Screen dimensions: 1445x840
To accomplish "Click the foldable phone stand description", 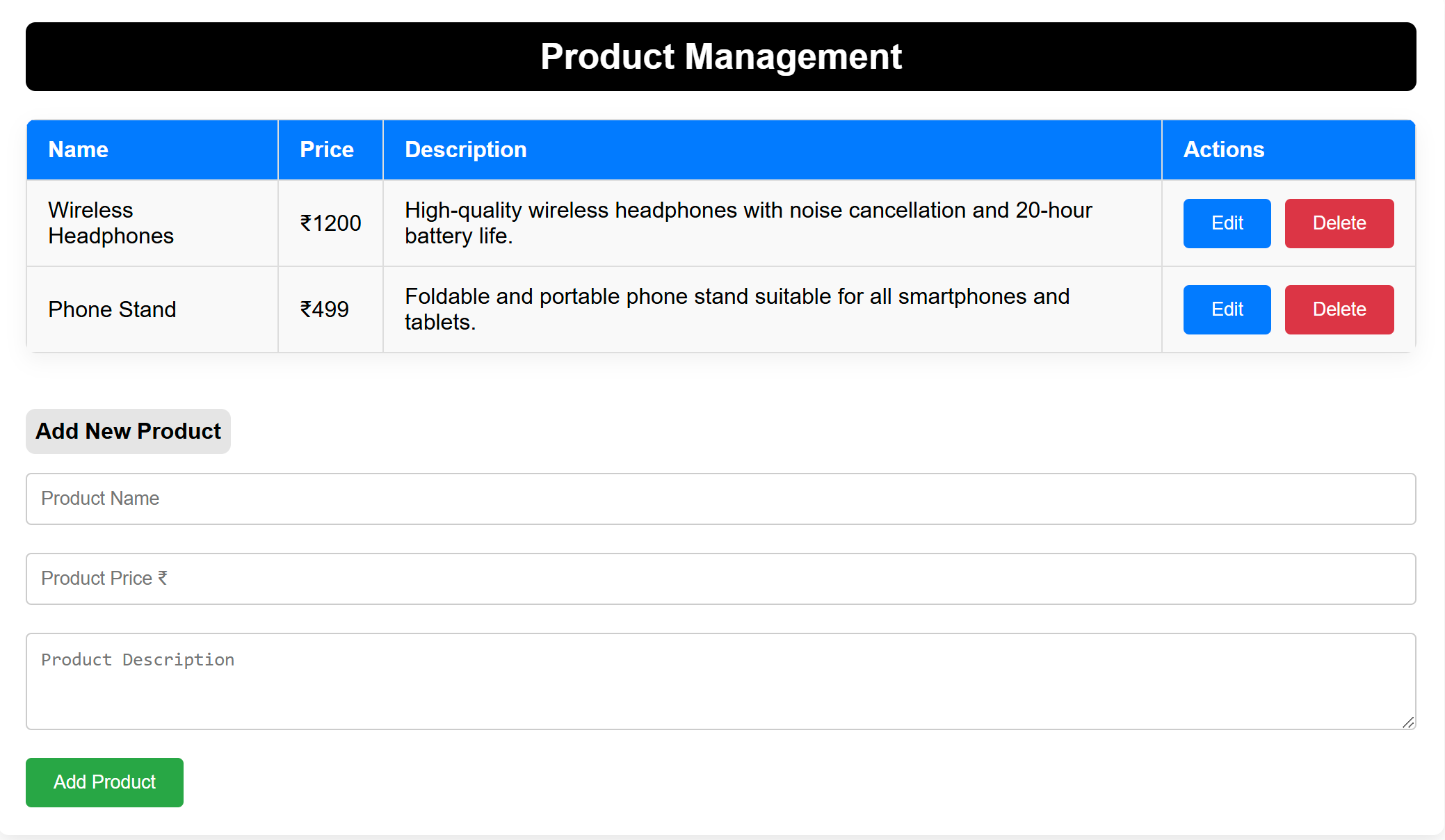I will pyautogui.click(x=772, y=309).
